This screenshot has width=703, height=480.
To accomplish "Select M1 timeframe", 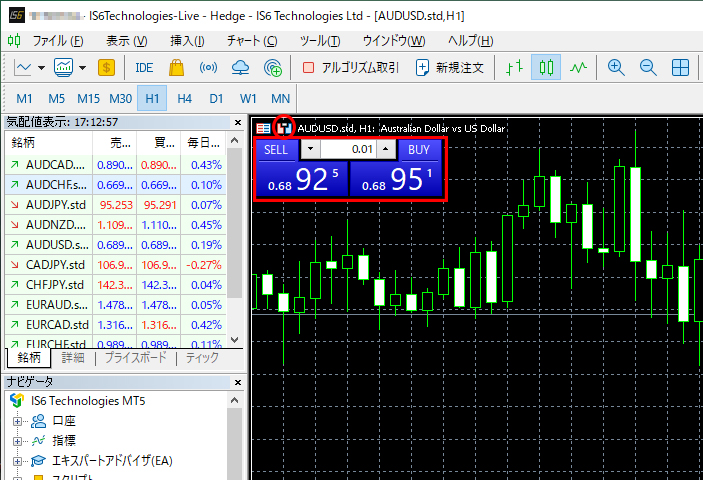I will 24,98.
